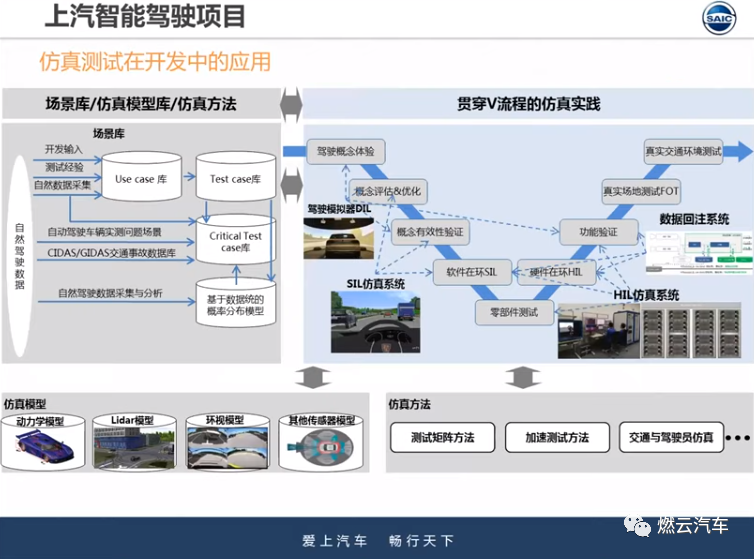The height and width of the screenshot is (559, 754).
Task: Click the 爱上汽车 畅行天下 footer slogan
Action: coord(378,541)
